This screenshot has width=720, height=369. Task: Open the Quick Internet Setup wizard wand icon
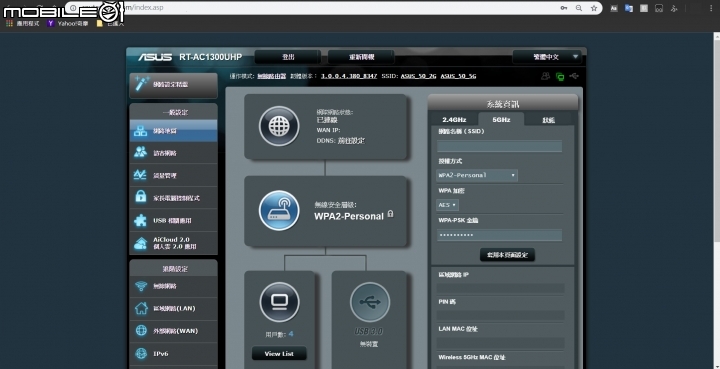[173, 85]
